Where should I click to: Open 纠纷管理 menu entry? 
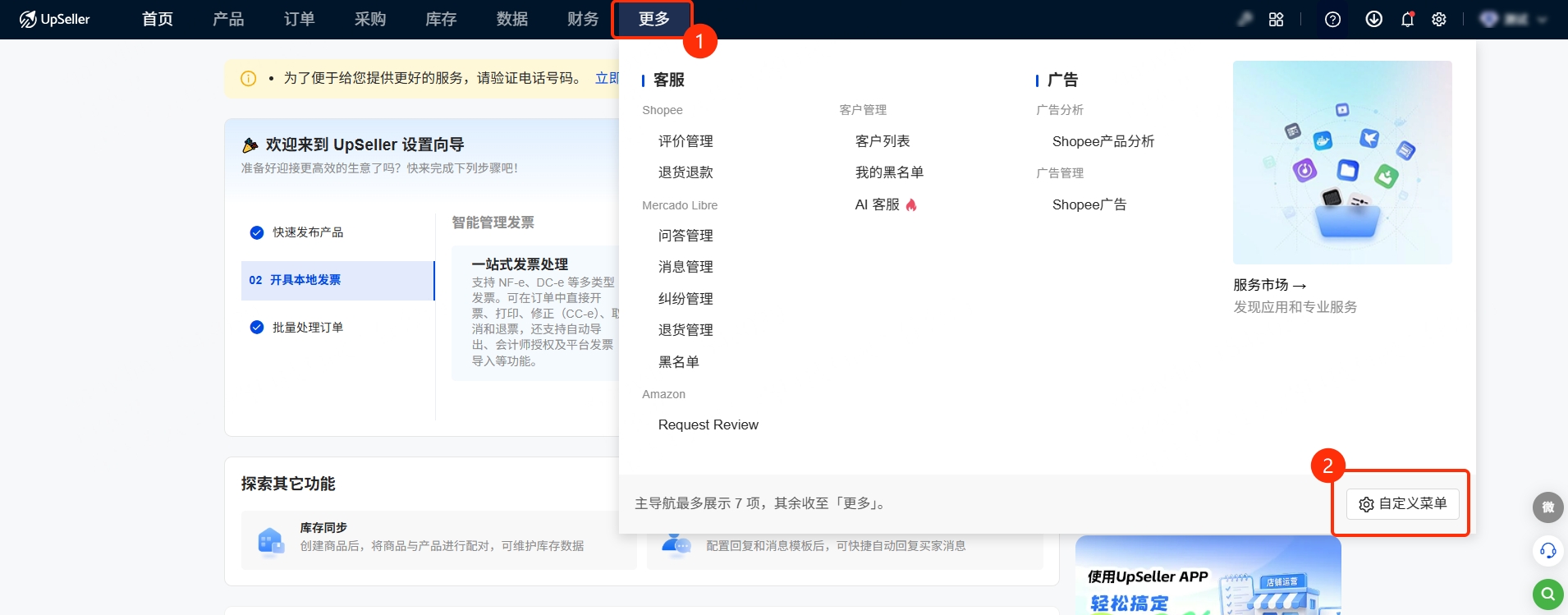[685, 299]
